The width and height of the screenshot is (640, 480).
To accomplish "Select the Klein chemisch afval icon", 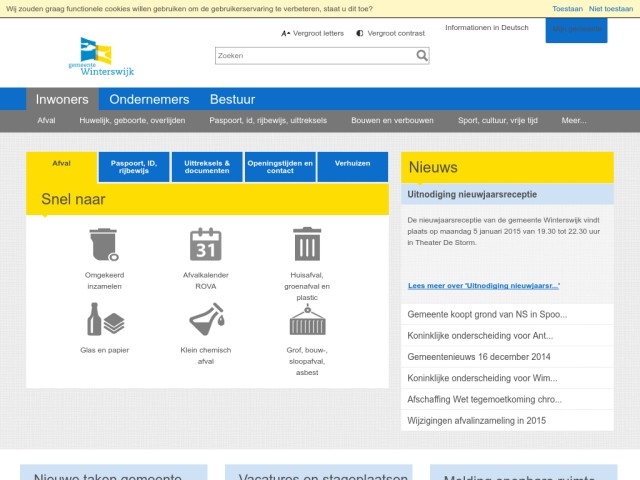I will [x=205, y=320].
